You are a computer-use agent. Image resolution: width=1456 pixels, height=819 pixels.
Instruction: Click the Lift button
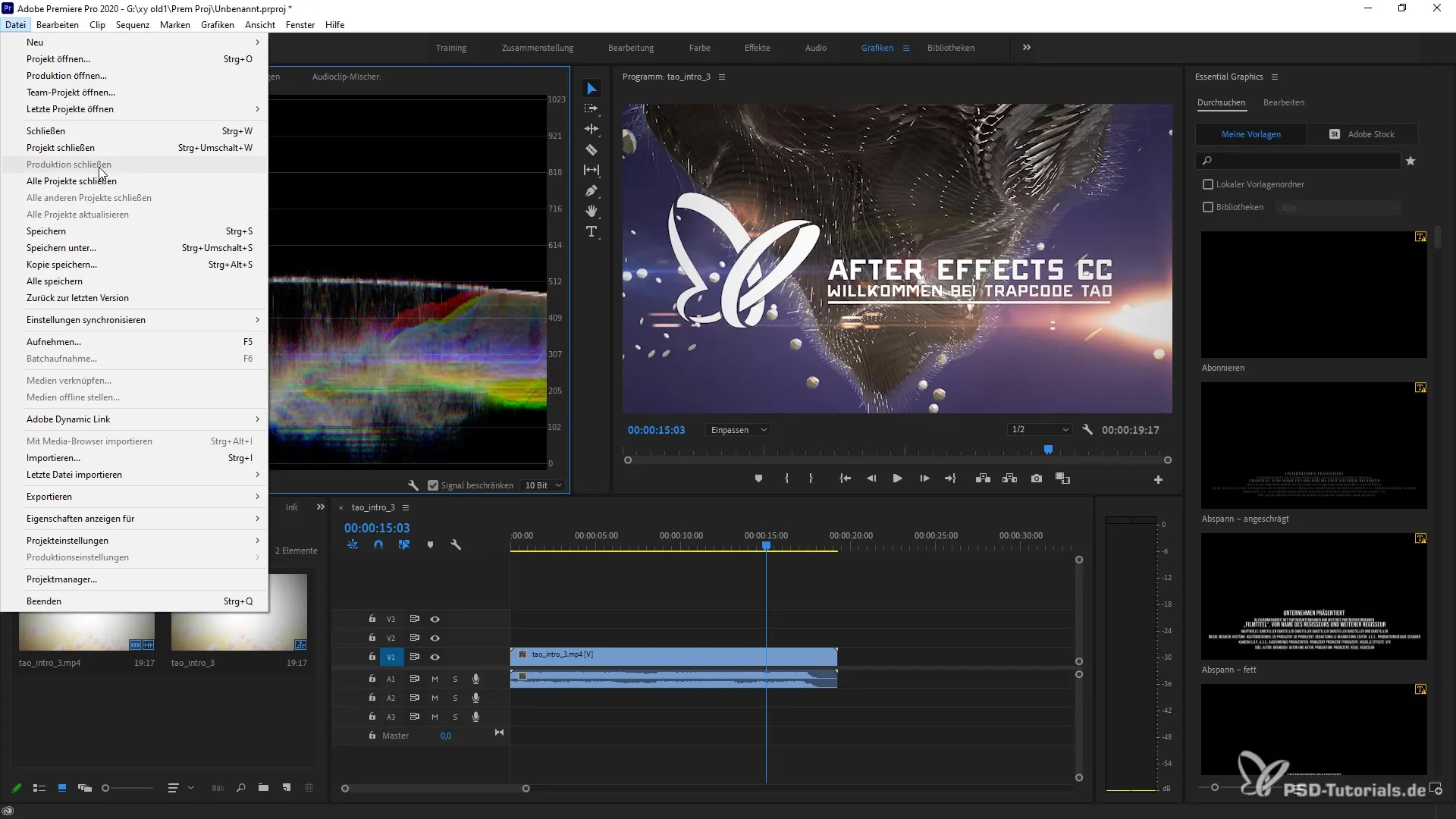983,479
